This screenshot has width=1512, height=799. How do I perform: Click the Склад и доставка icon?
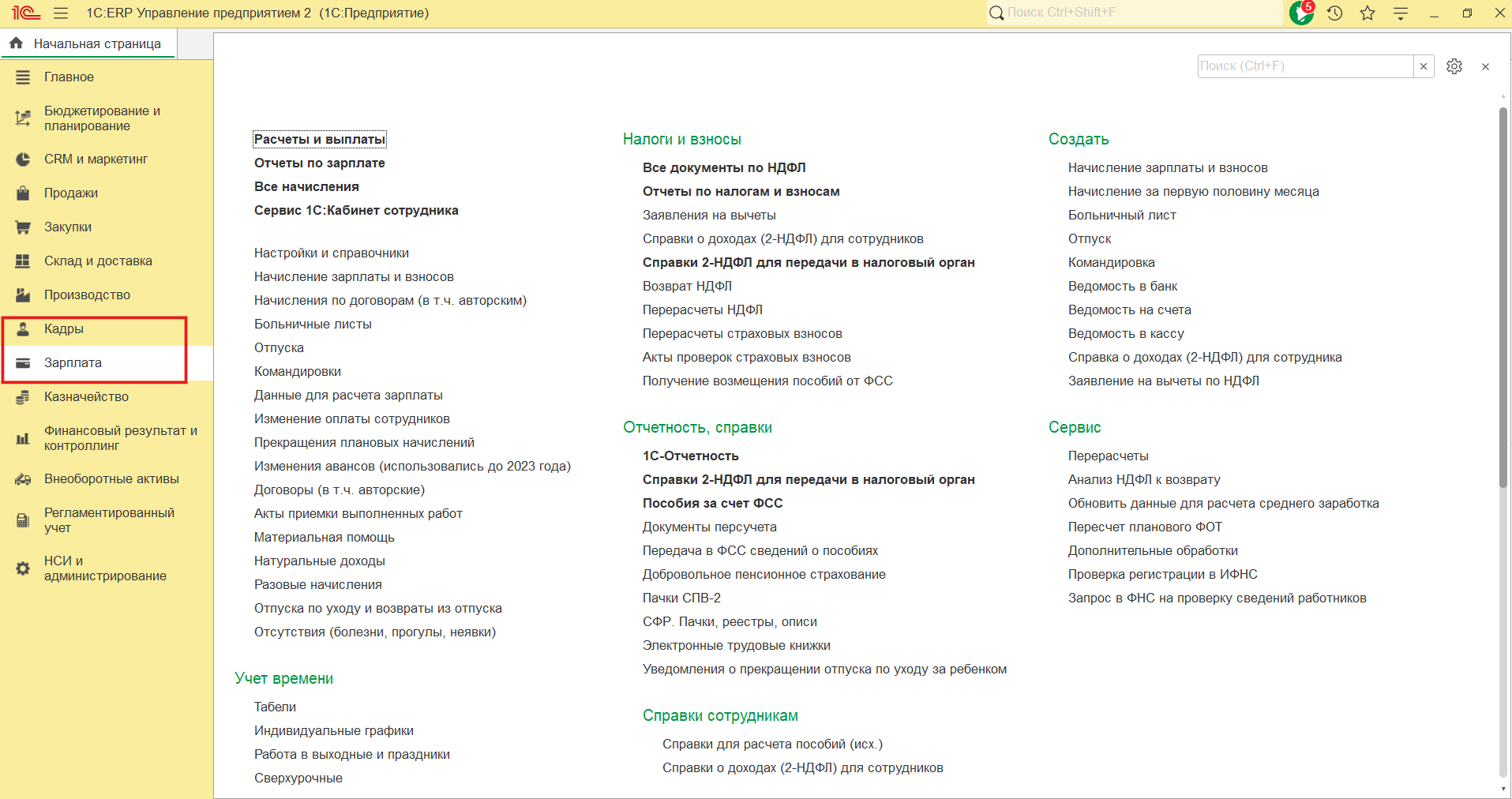[x=23, y=261]
